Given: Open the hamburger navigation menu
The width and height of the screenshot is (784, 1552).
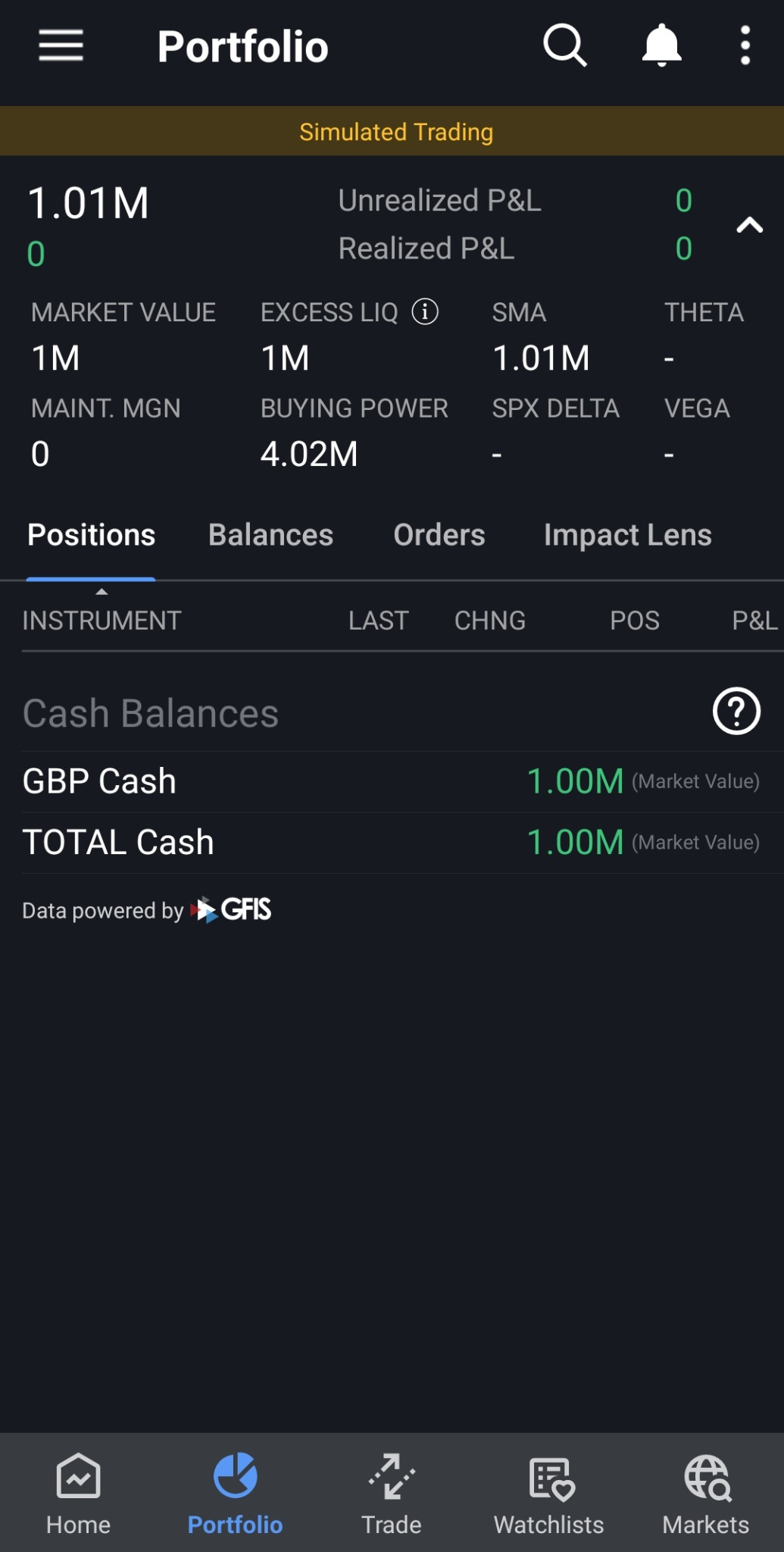Looking at the screenshot, I should pos(61,46).
